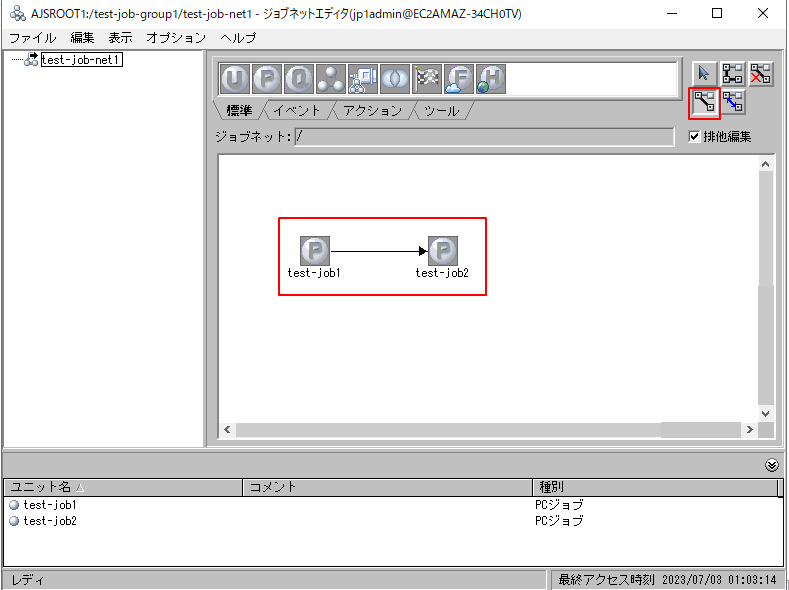Click the canvas vertical scrollbar down arrow
Viewport: 789px width, 590px height.
pos(765,413)
